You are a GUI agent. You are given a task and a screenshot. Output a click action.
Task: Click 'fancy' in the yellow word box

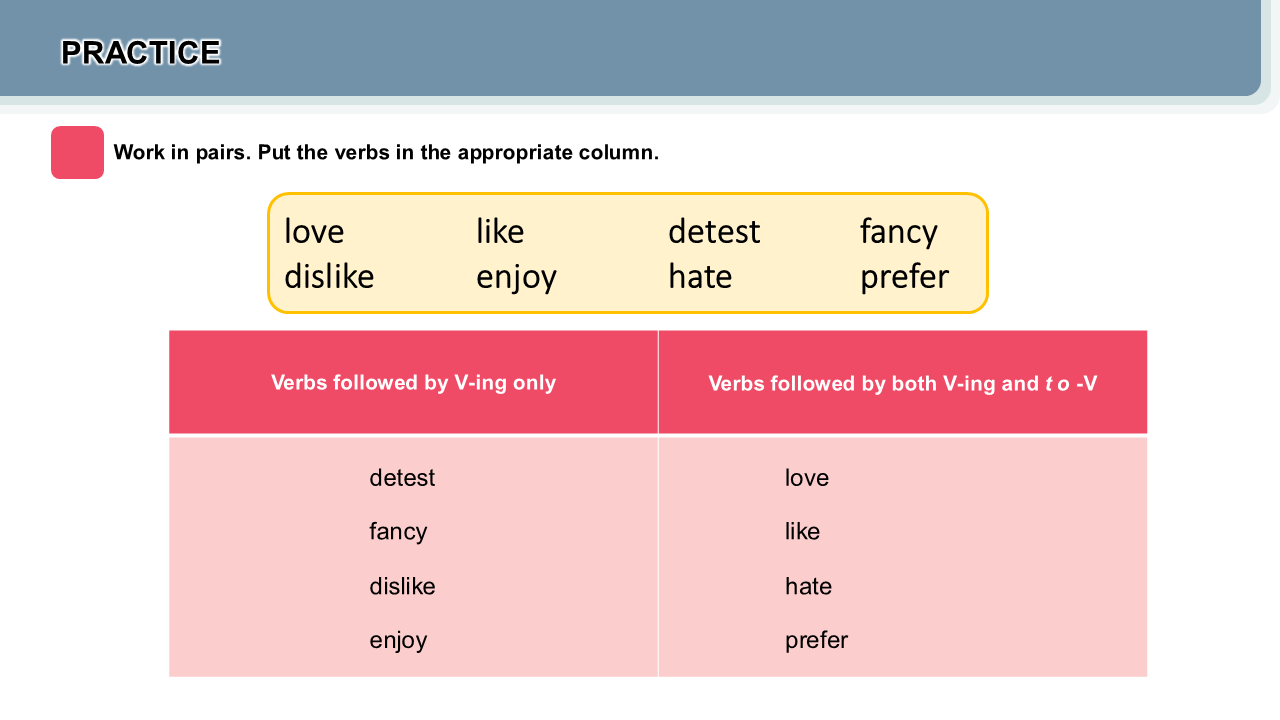click(x=899, y=233)
